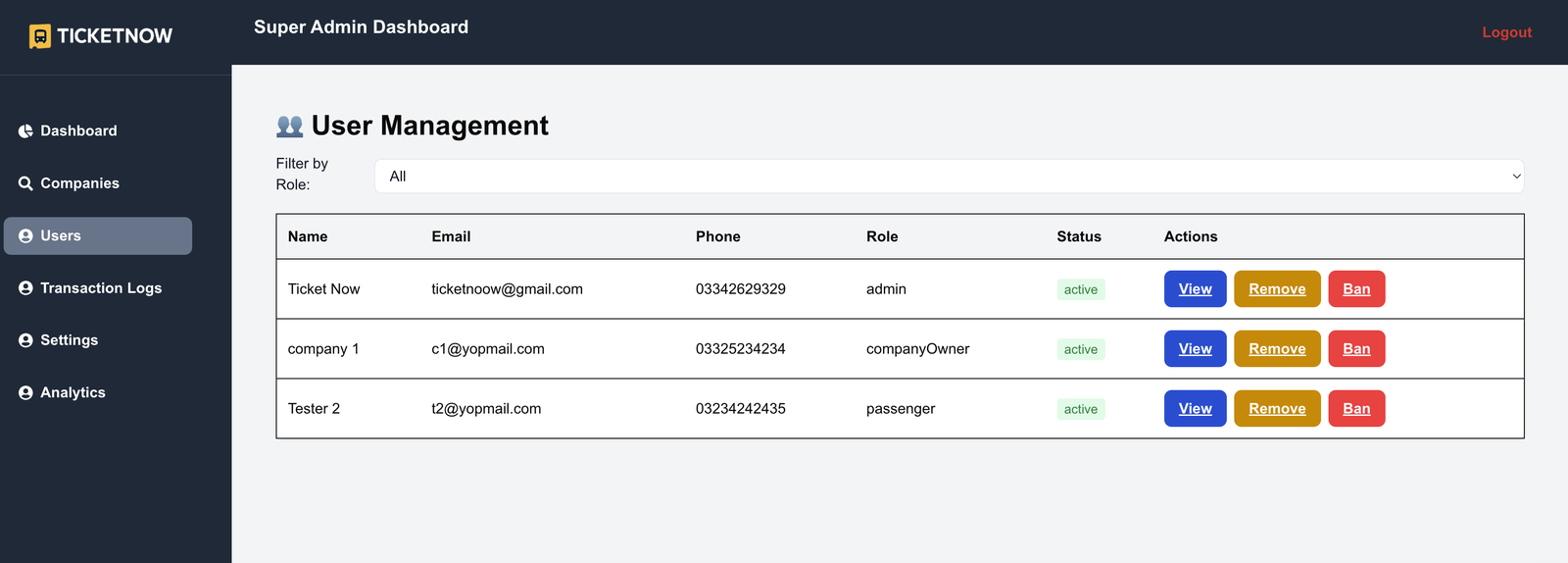This screenshot has height=563, width=1568.
Task: Click email ticketnoow@gmail.com
Action: coord(507,289)
